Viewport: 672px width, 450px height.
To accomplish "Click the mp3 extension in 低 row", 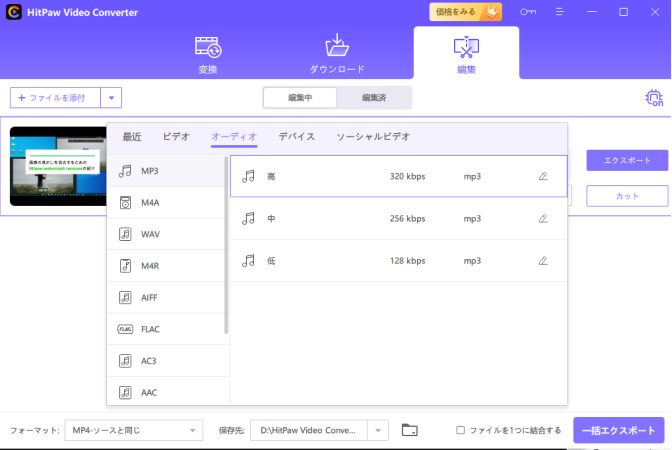I will pos(472,261).
